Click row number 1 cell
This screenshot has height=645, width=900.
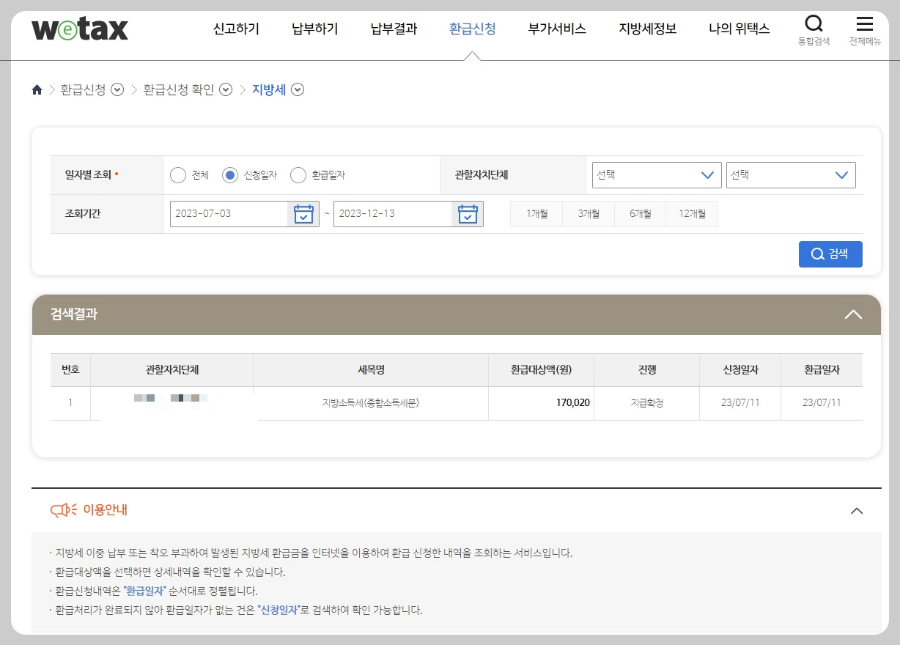tap(71, 403)
